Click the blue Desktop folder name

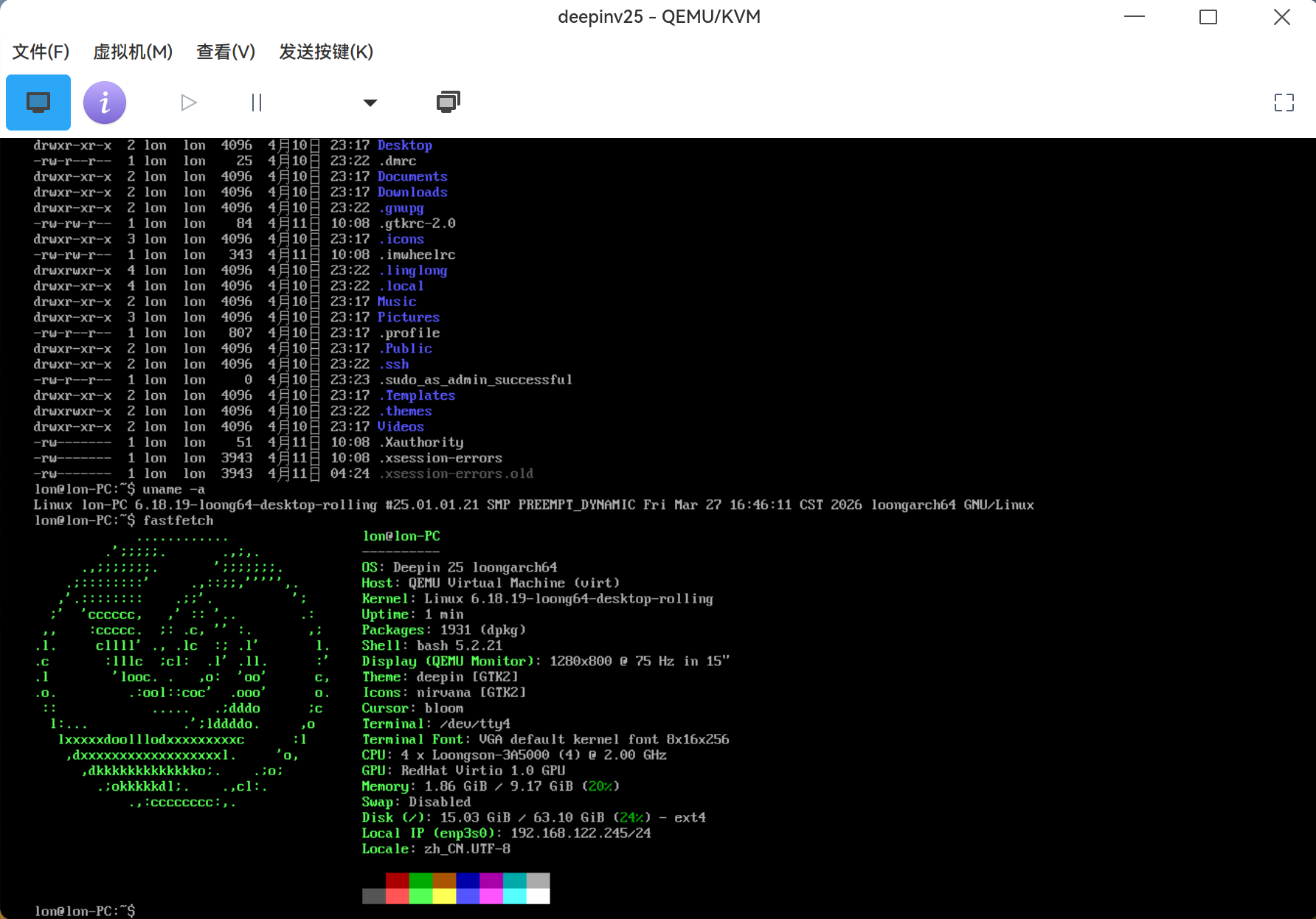(x=404, y=145)
